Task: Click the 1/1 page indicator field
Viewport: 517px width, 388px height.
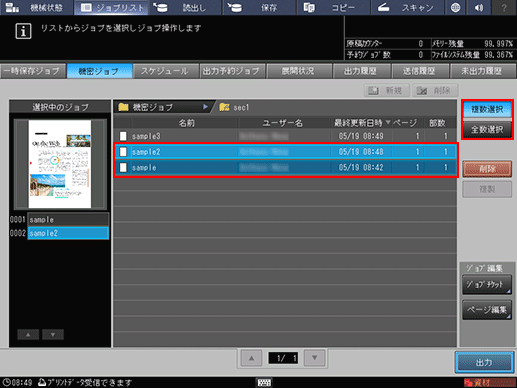Action: tap(283, 358)
